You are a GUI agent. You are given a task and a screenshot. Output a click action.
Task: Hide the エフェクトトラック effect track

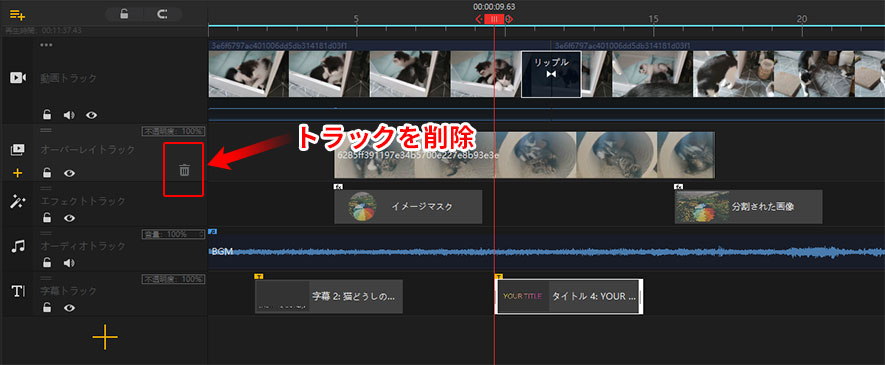click(x=69, y=218)
